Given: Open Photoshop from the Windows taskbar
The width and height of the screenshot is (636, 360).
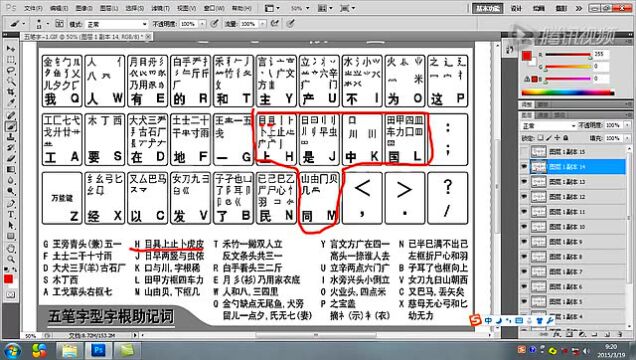Looking at the screenshot, I should 97,350.
